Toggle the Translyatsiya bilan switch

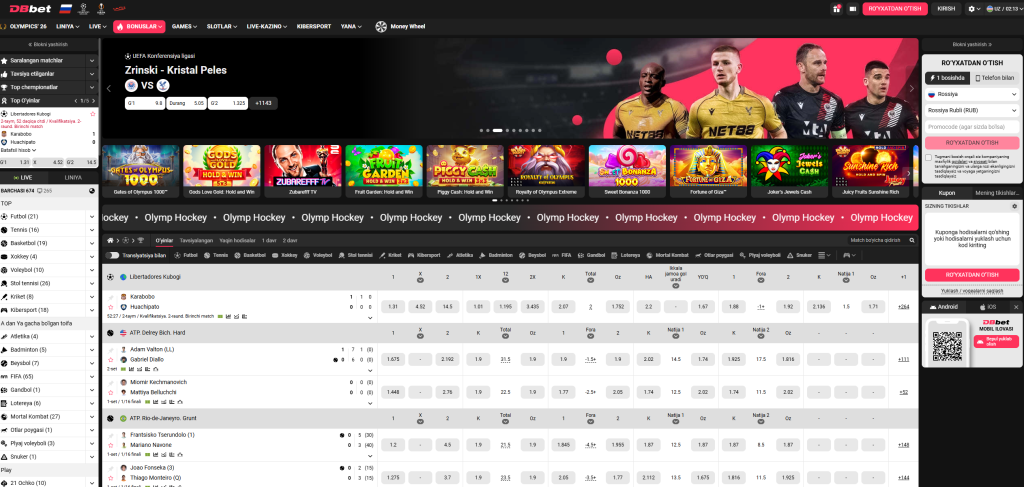click(114, 255)
